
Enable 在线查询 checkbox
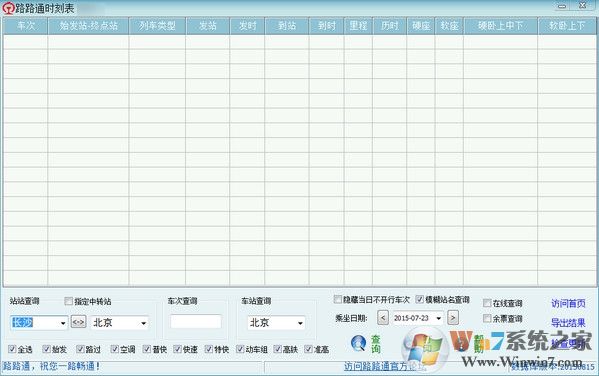click(487, 303)
